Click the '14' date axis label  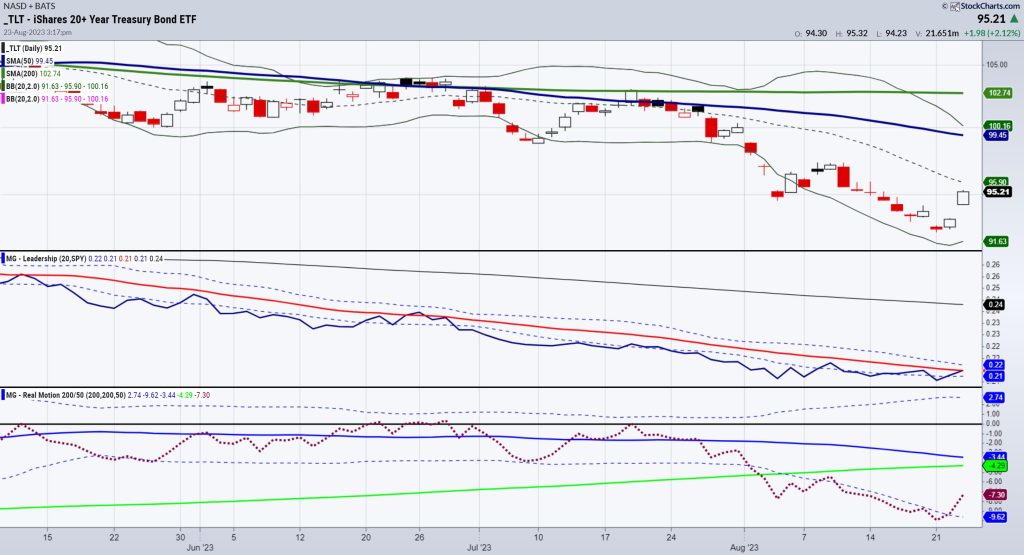tap(871, 537)
